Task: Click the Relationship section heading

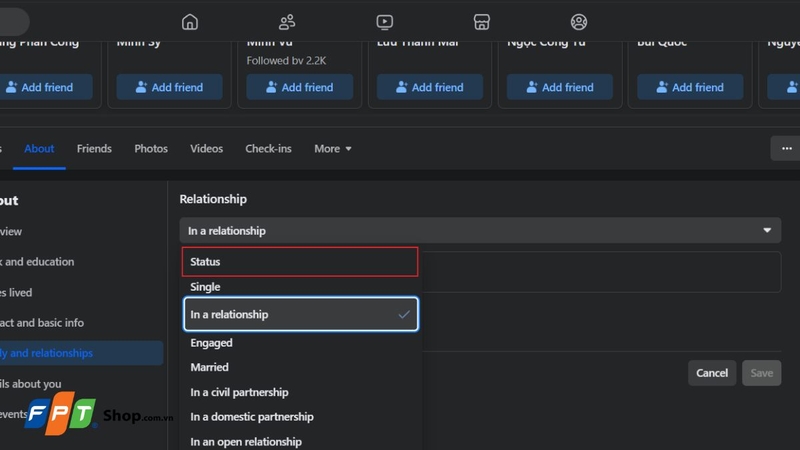Action: (x=213, y=199)
